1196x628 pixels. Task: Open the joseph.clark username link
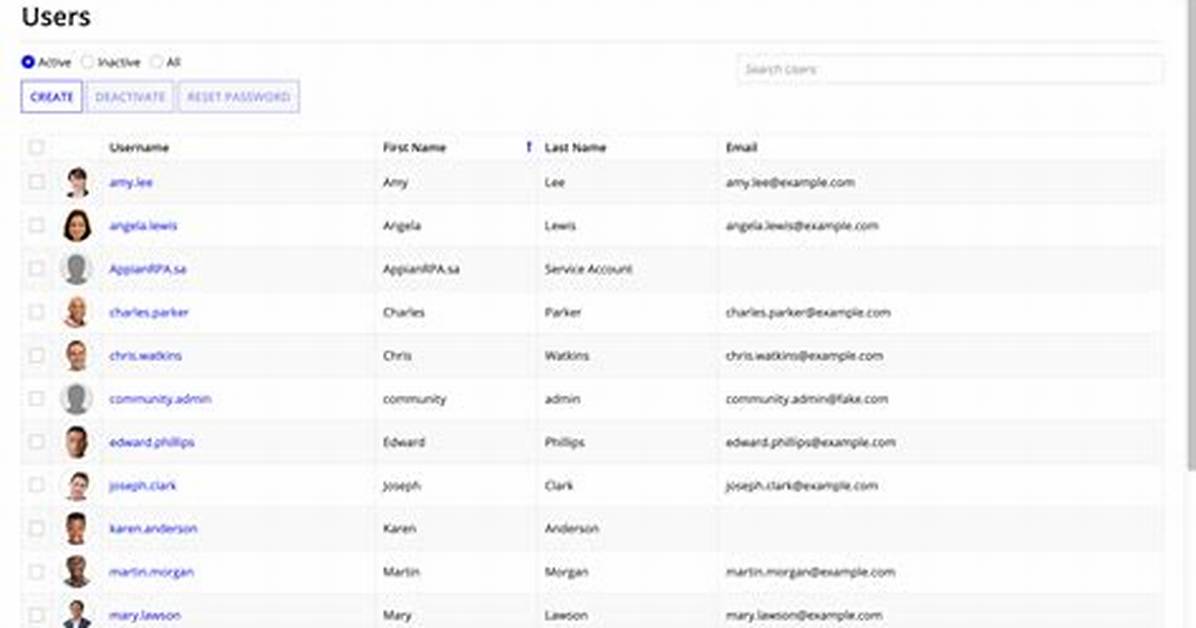[x=142, y=485]
